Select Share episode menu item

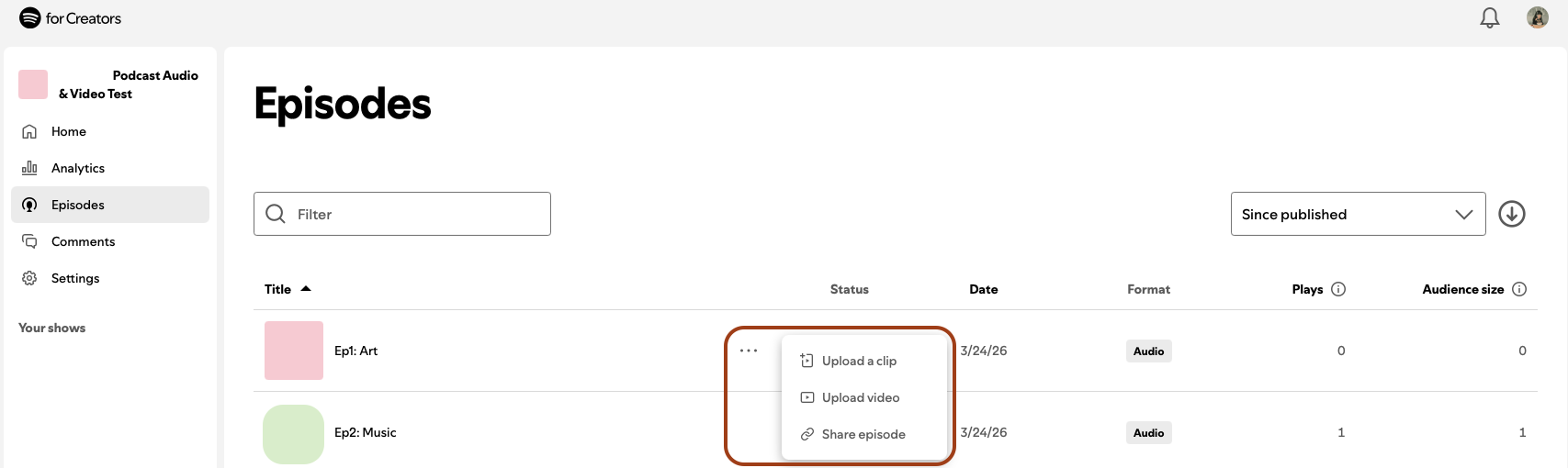pyautogui.click(x=863, y=434)
